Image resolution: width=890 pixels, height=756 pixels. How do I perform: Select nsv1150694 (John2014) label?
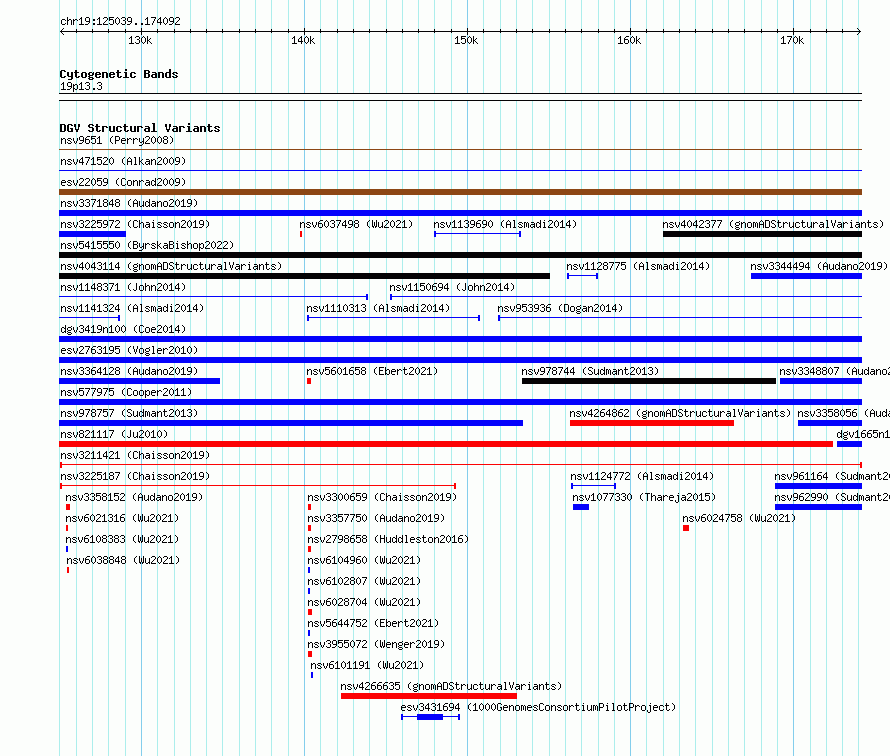(452, 287)
